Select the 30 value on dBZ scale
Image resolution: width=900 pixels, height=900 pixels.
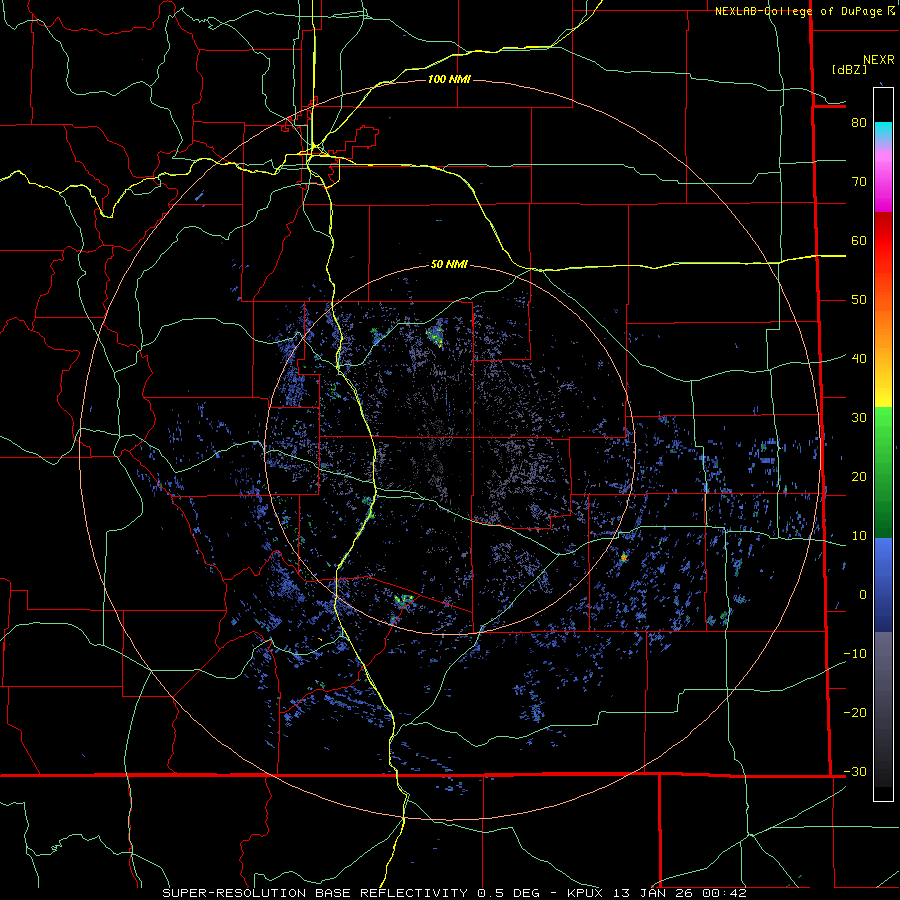click(x=859, y=417)
